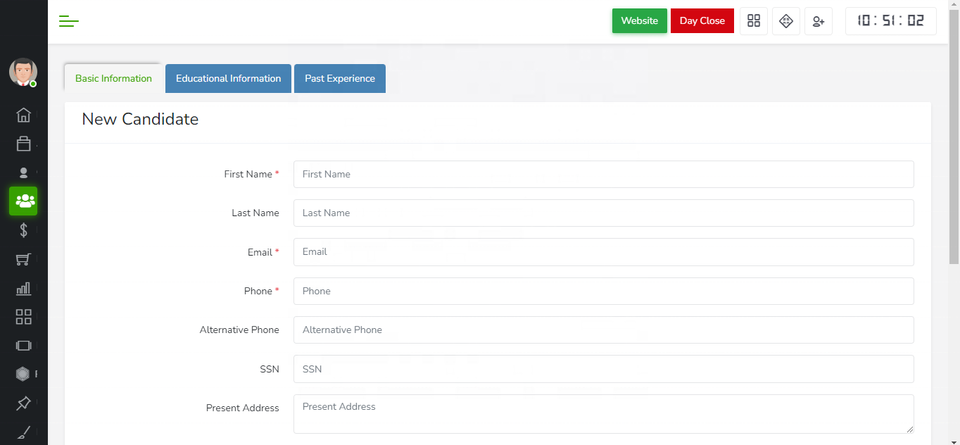Open the shopping cart icon in sidebar
The height and width of the screenshot is (445, 960).
(x=23, y=260)
